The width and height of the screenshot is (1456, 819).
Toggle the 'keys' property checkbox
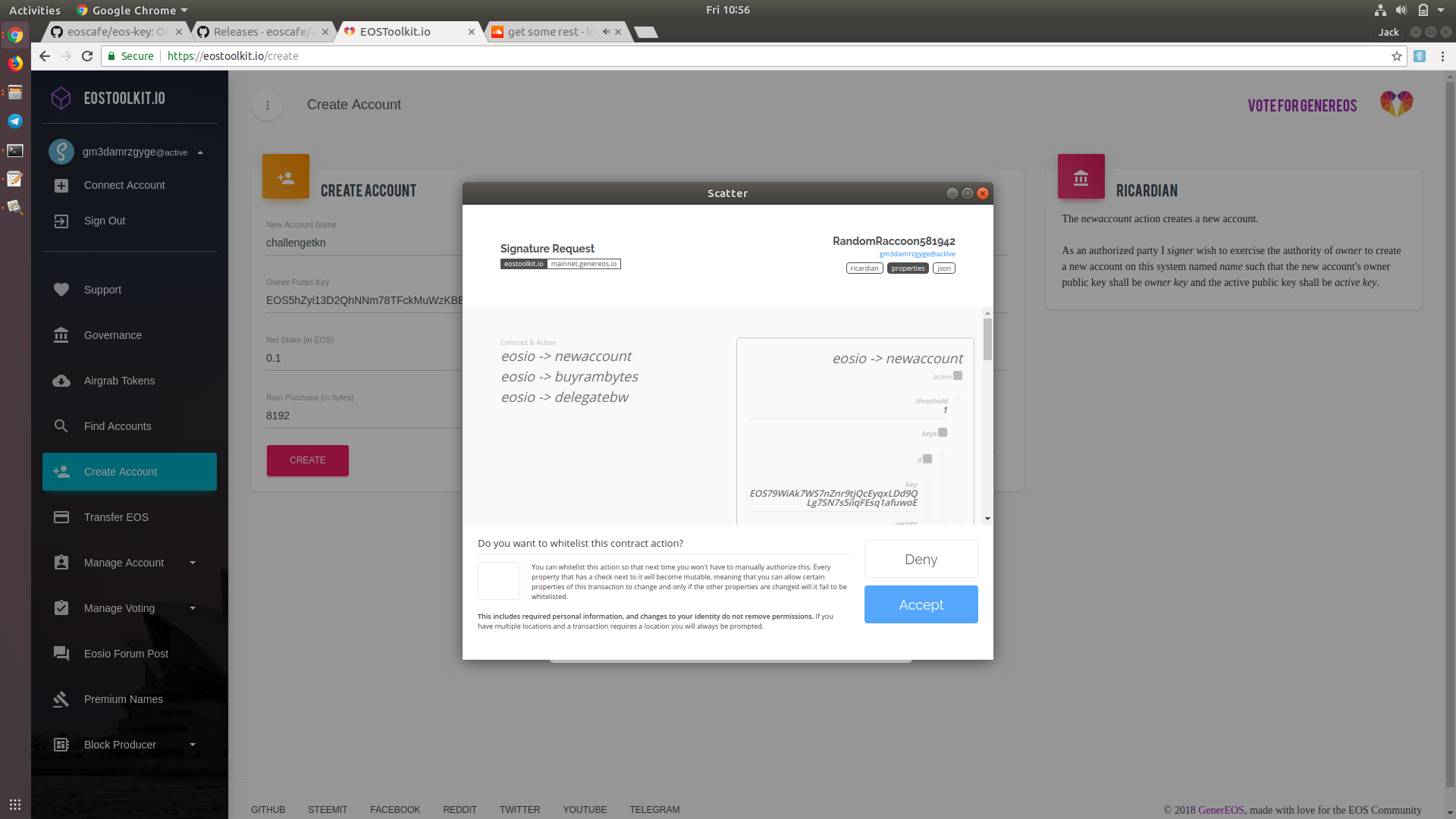(x=943, y=432)
